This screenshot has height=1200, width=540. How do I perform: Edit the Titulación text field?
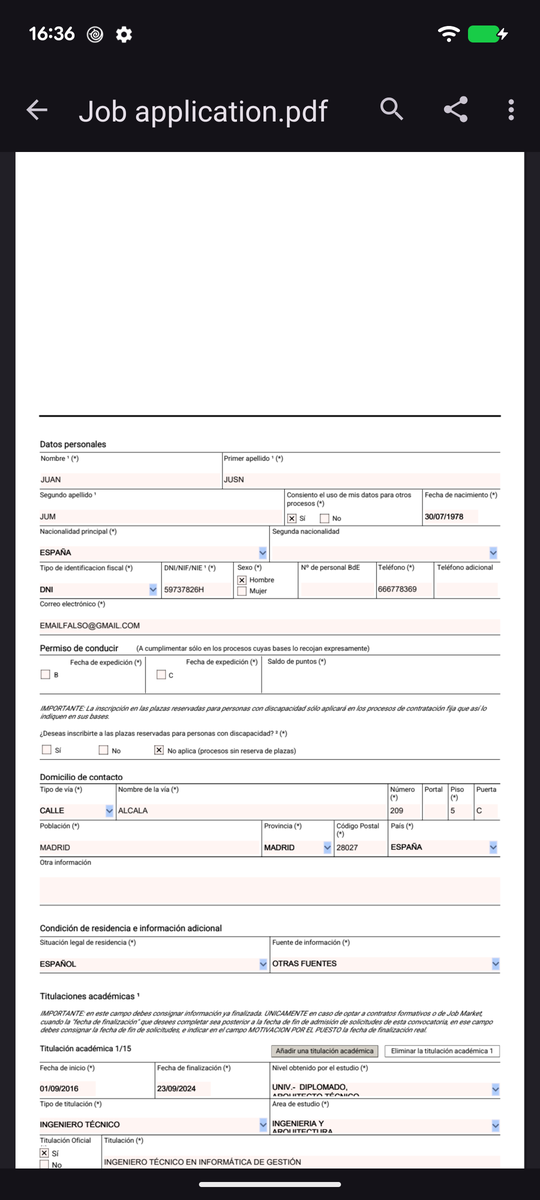click(300, 1162)
